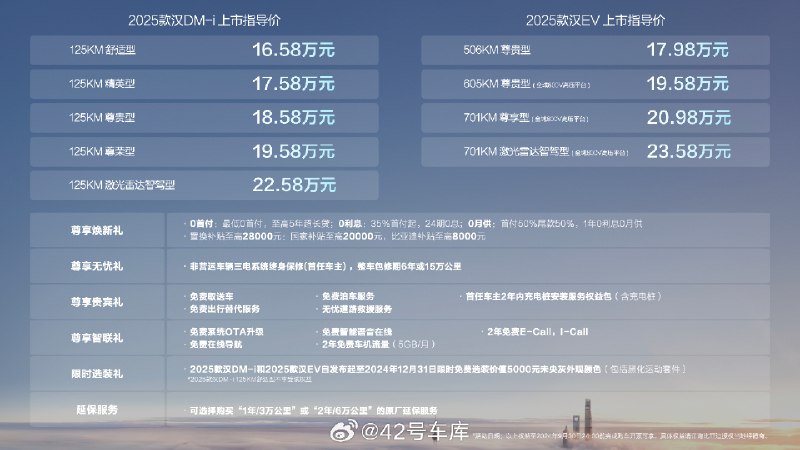The height and width of the screenshot is (450, 800).
Task: Click the 尊享智联礼 row label
Action: (x=97, y=338)
